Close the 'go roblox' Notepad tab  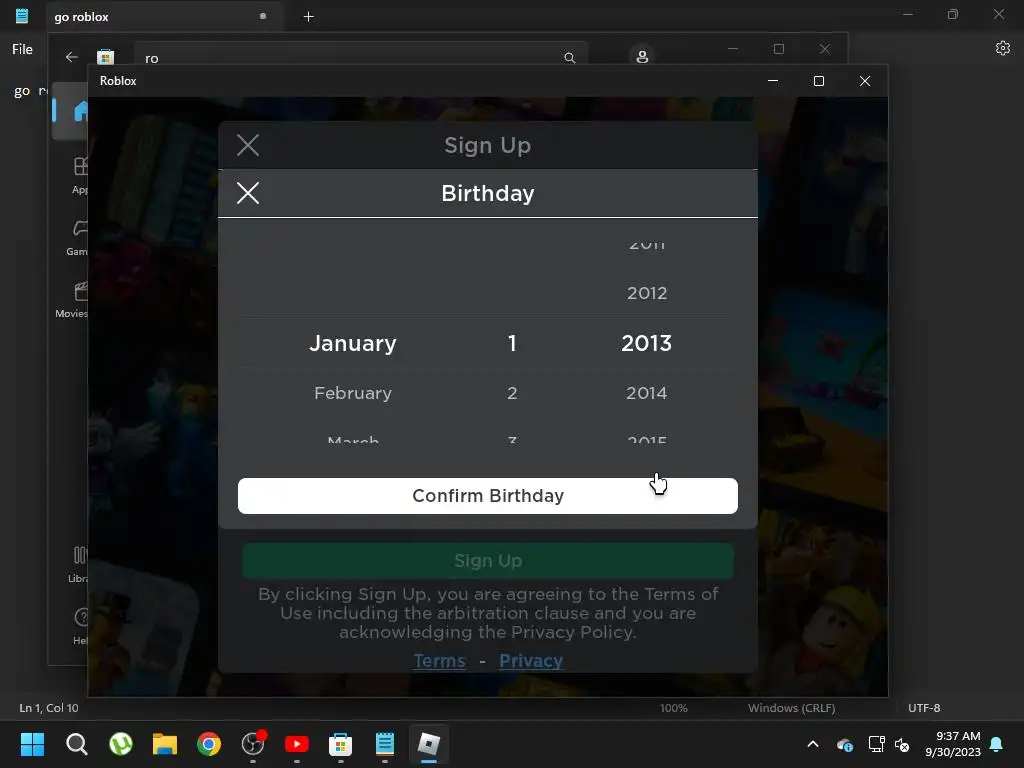(263, 16)
